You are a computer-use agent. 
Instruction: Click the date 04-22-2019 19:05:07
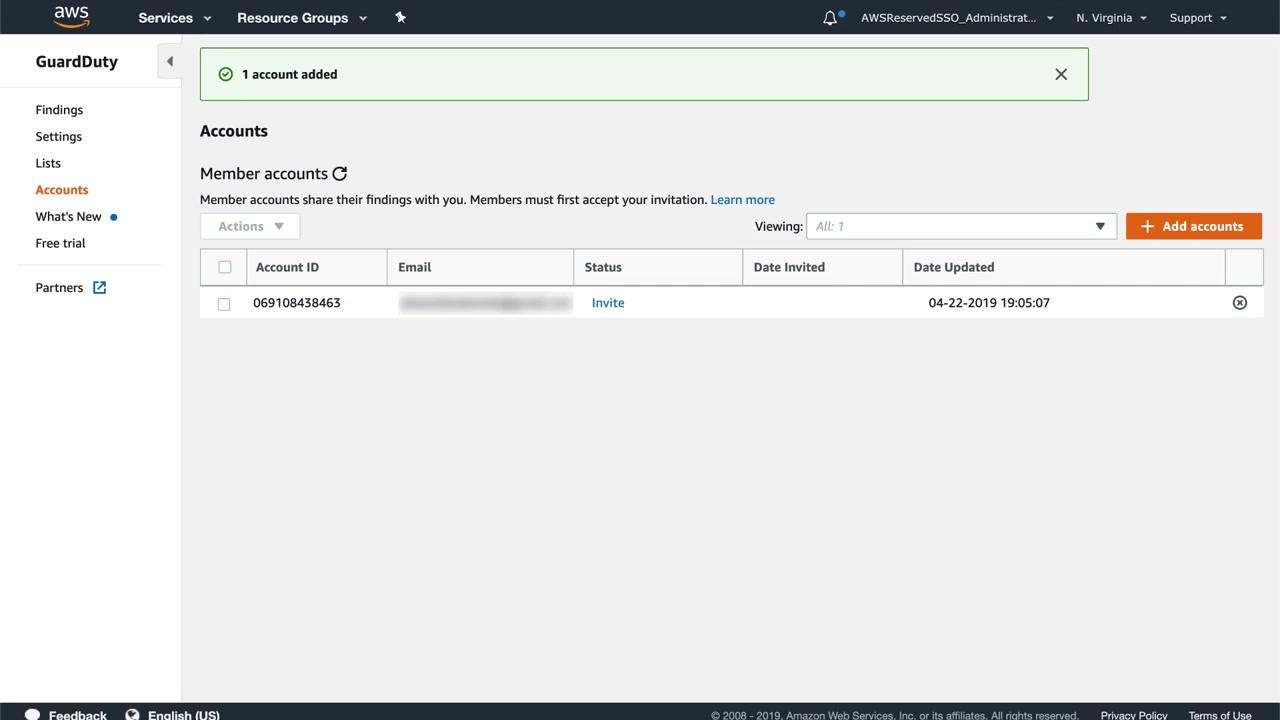(989, 303)
